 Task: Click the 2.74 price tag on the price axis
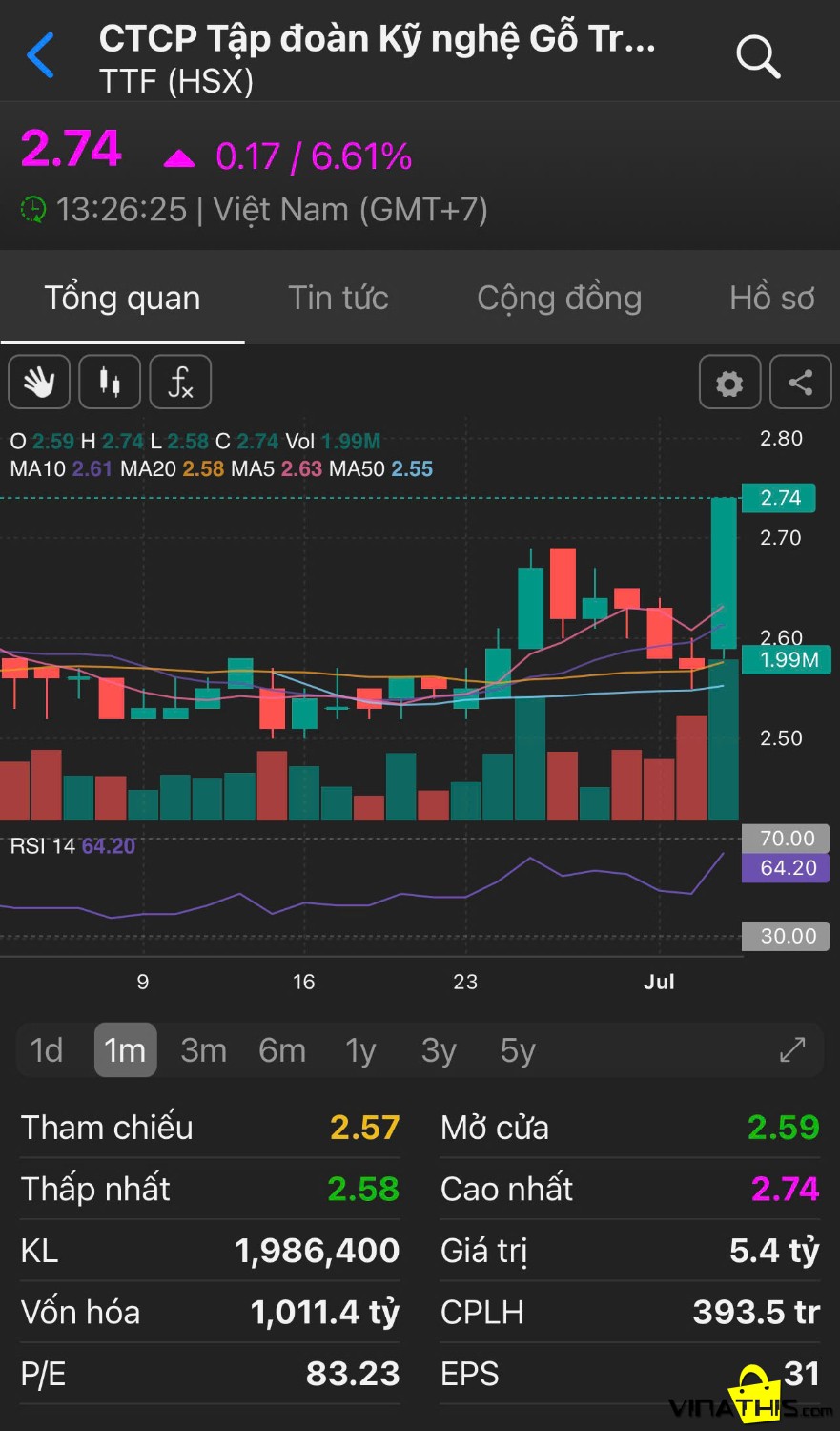pos(781,498)
